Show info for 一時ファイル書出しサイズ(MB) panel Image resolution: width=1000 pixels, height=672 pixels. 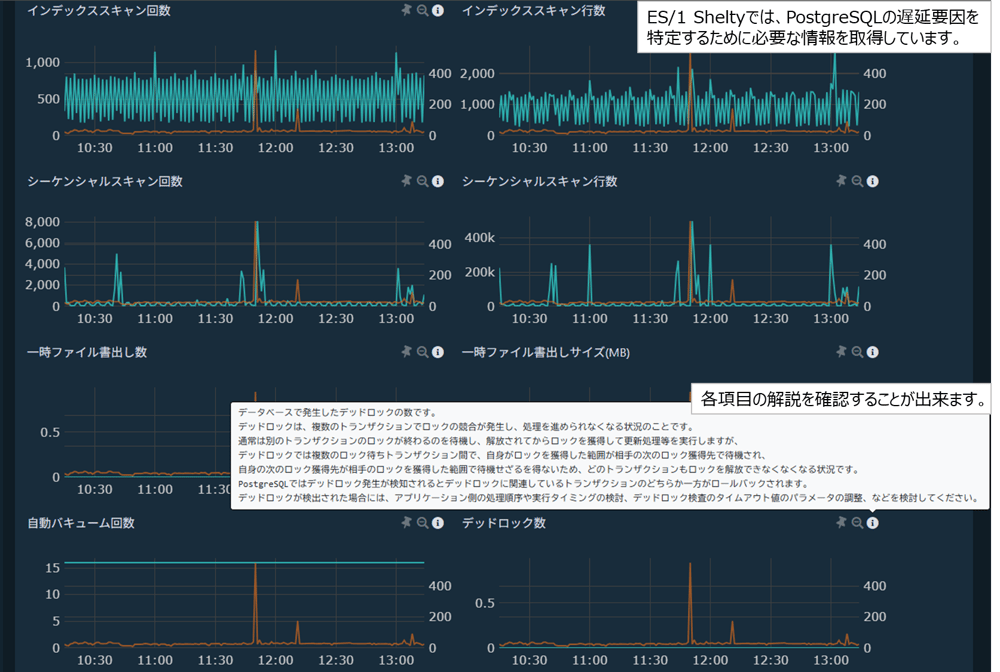pyautogui.click(x=872, y=351)
